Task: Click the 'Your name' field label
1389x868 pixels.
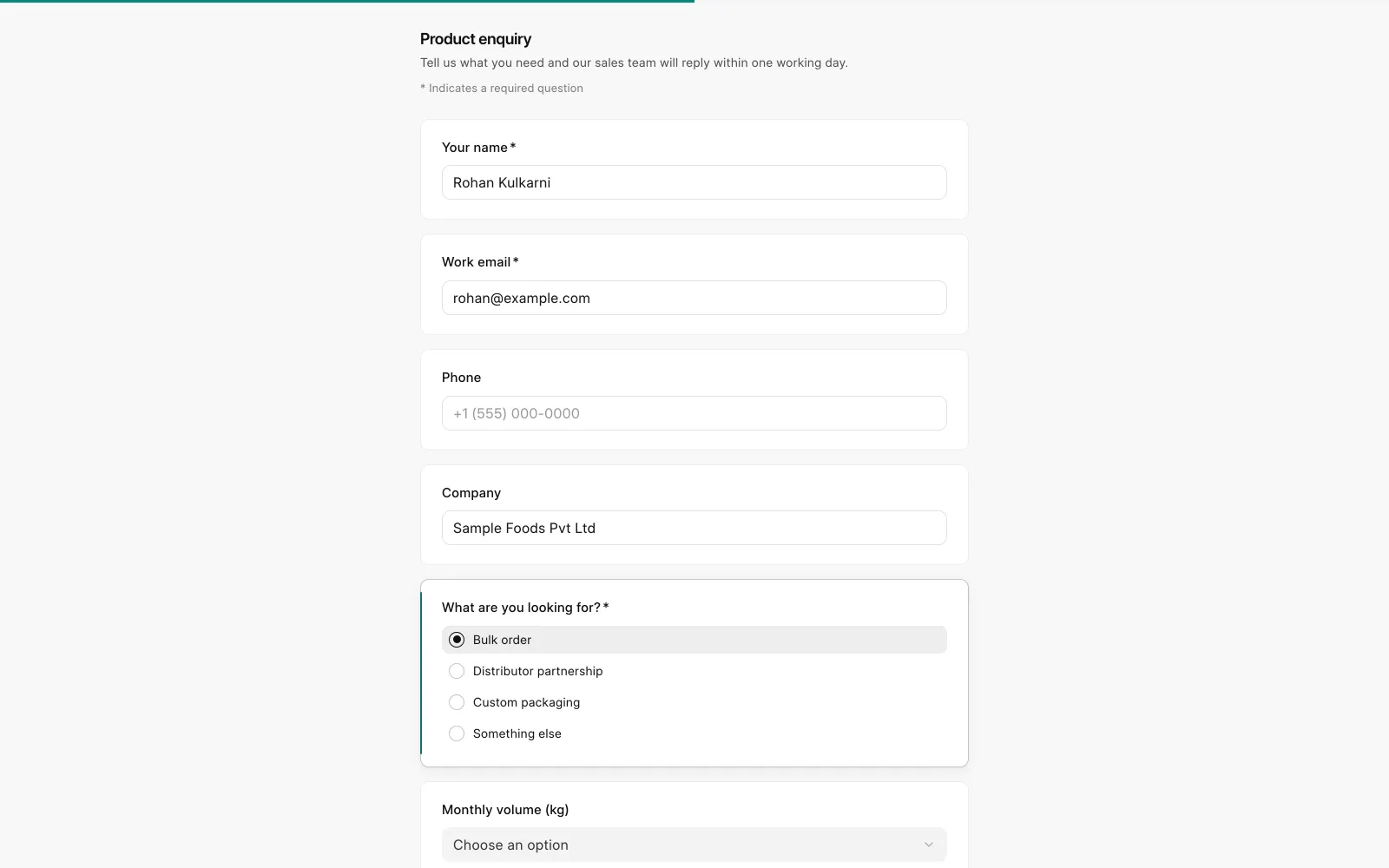Action: (478, 148)
